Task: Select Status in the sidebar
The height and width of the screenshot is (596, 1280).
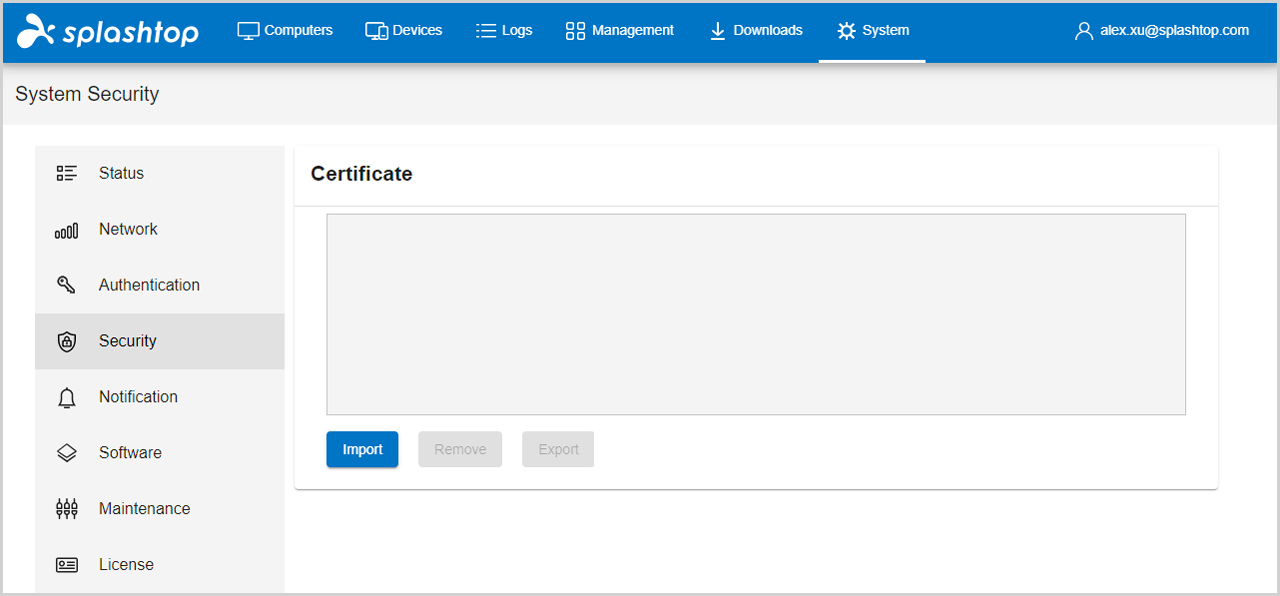Action: pyautogui.click(x=160, y=174)
